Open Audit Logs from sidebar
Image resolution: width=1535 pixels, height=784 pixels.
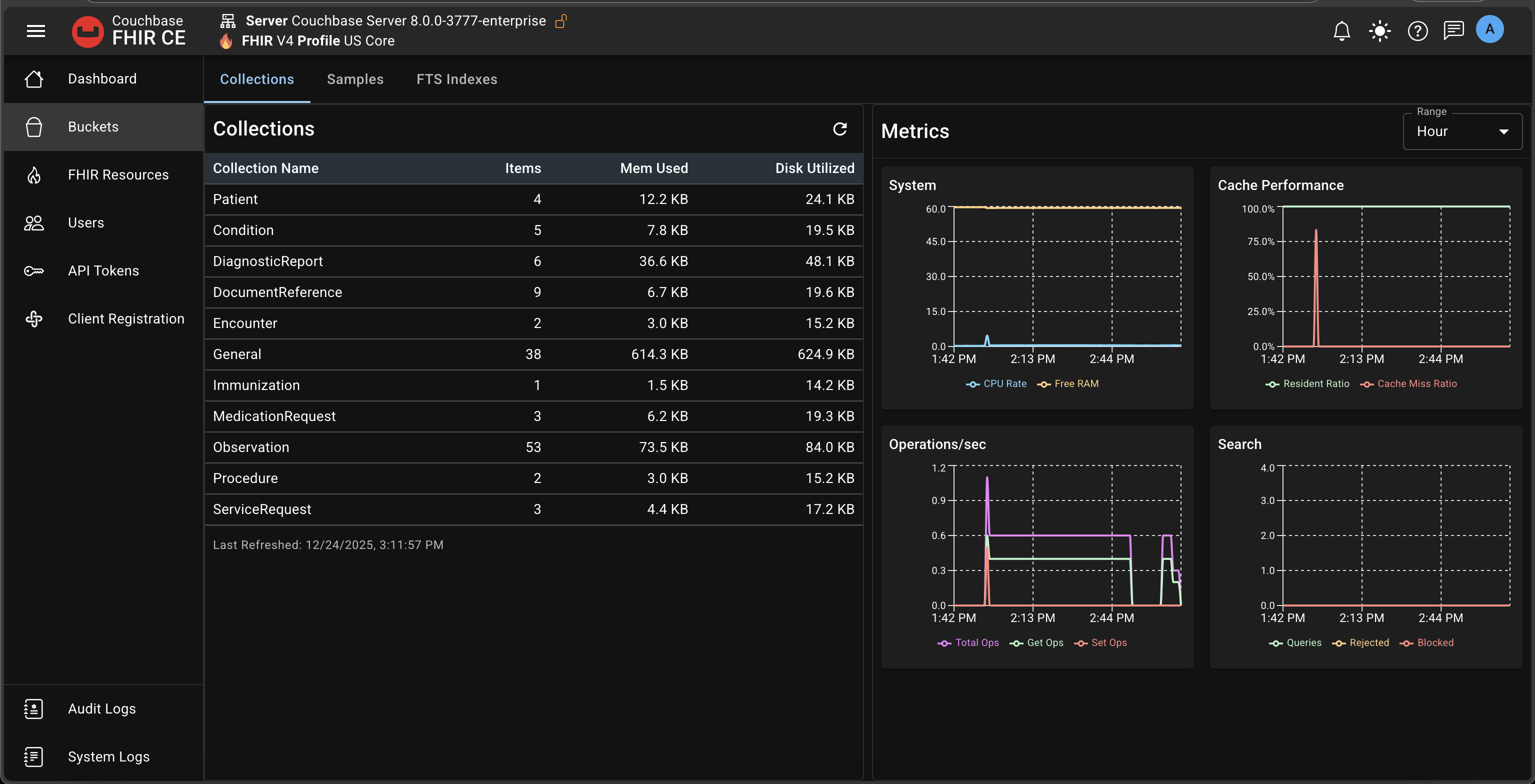[101, 708]
